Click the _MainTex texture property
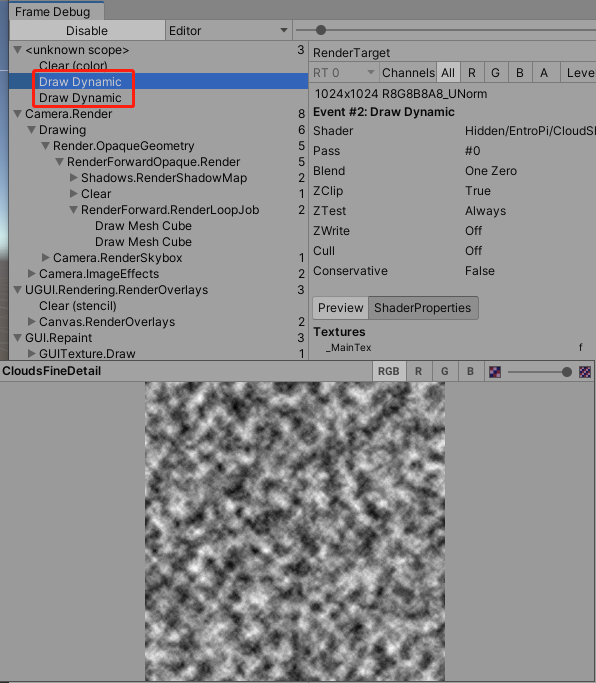The image size is (596, 683). 349,348
